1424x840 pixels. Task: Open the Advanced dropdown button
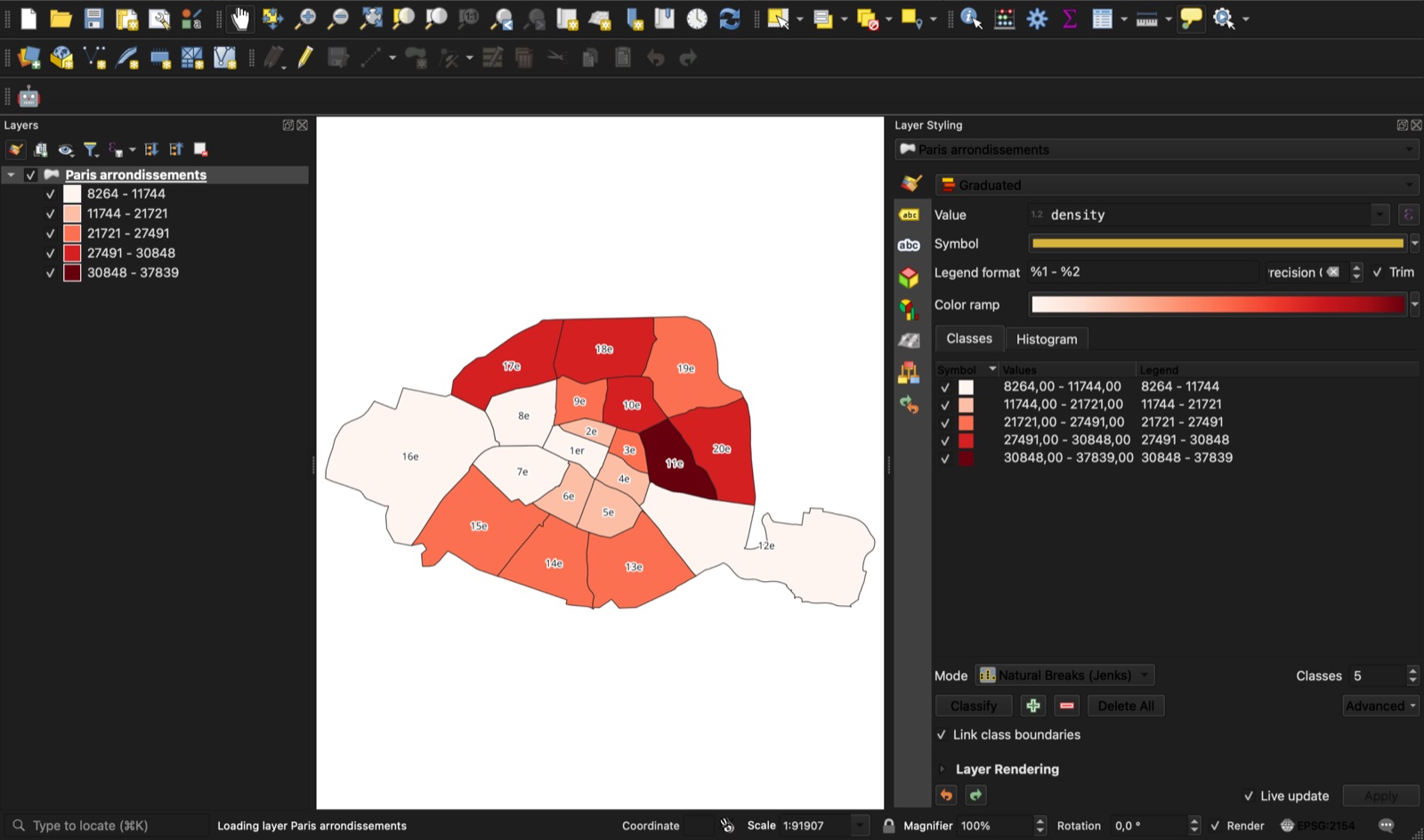click(x=1380, y=706)
